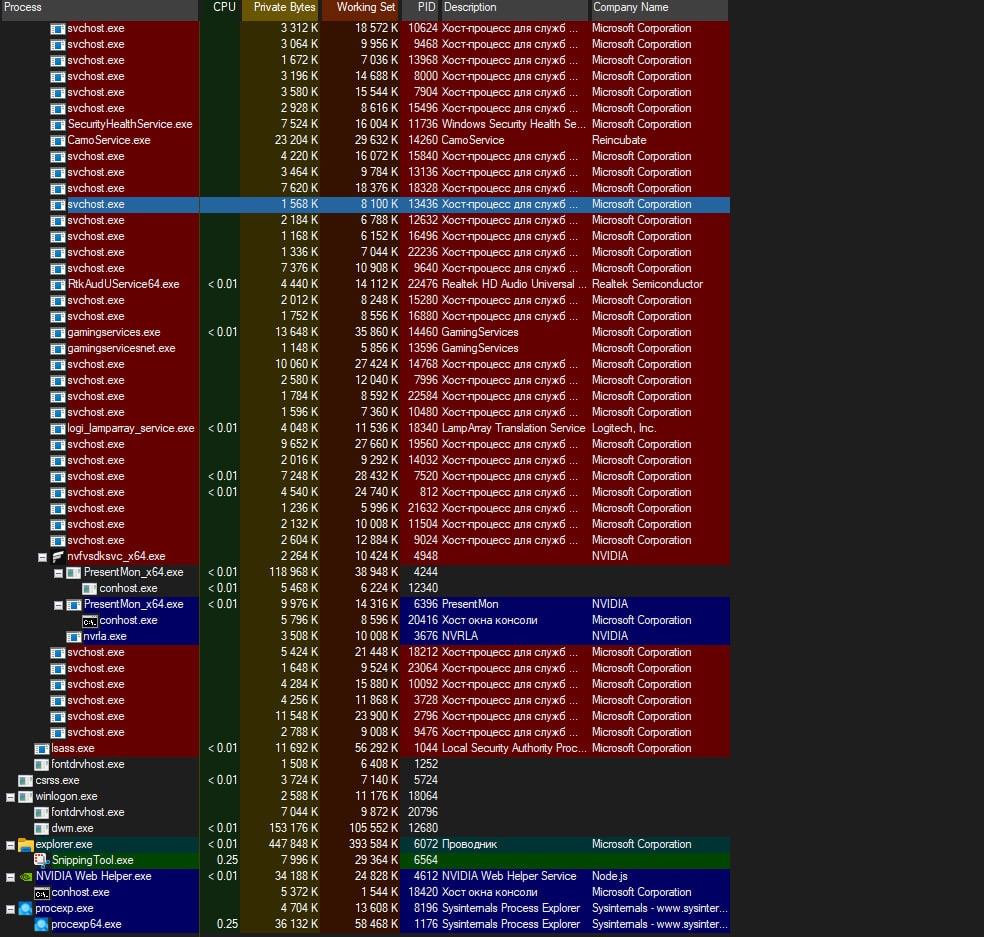Collapse PresentMon_x64.exe with PID 4244
Image resolution: width=984 pixels, height=937 pixels.
coord(58,573)
